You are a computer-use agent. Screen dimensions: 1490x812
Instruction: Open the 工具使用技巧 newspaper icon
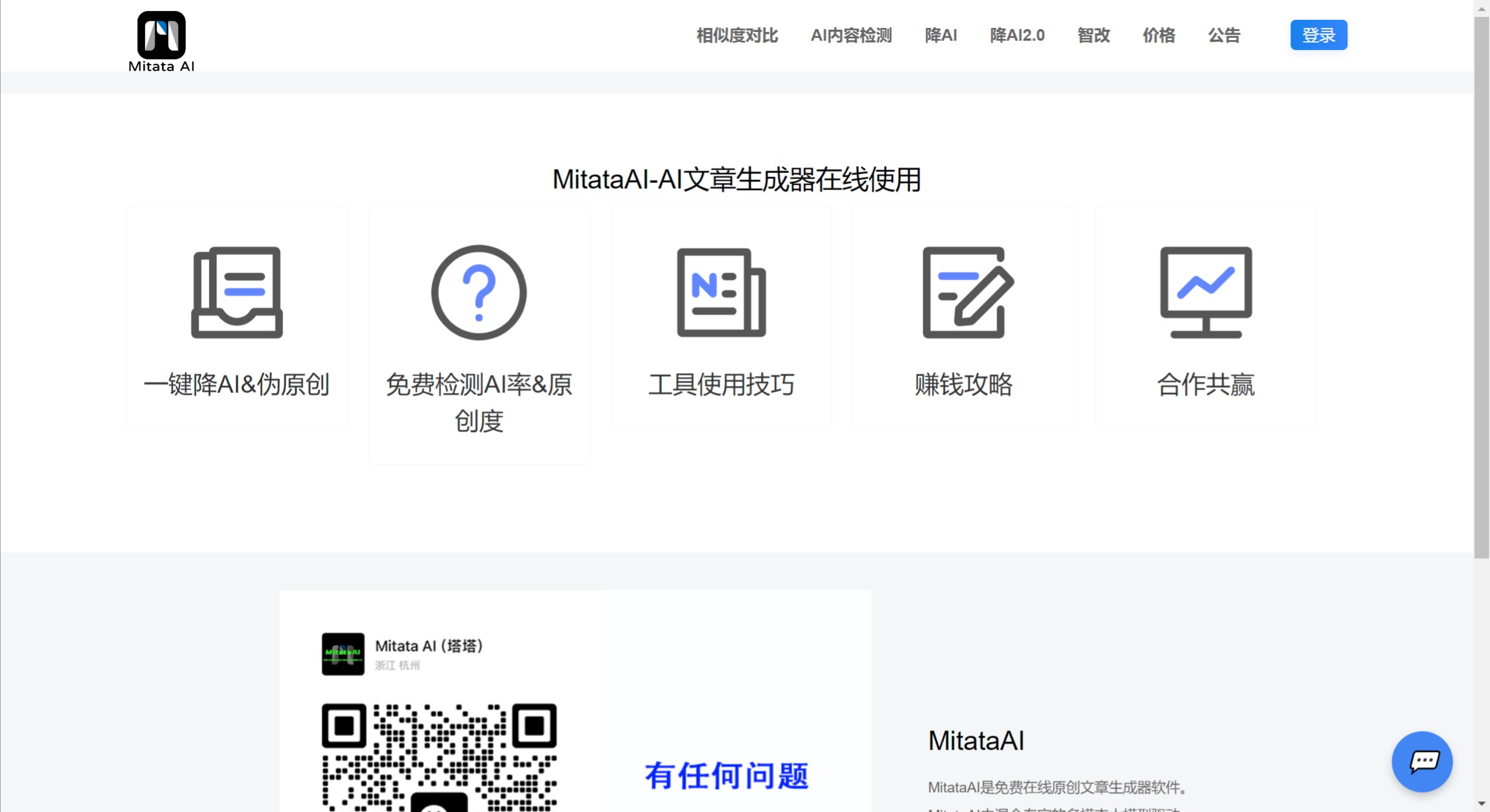pyautogui.click(x=721, y=292)
